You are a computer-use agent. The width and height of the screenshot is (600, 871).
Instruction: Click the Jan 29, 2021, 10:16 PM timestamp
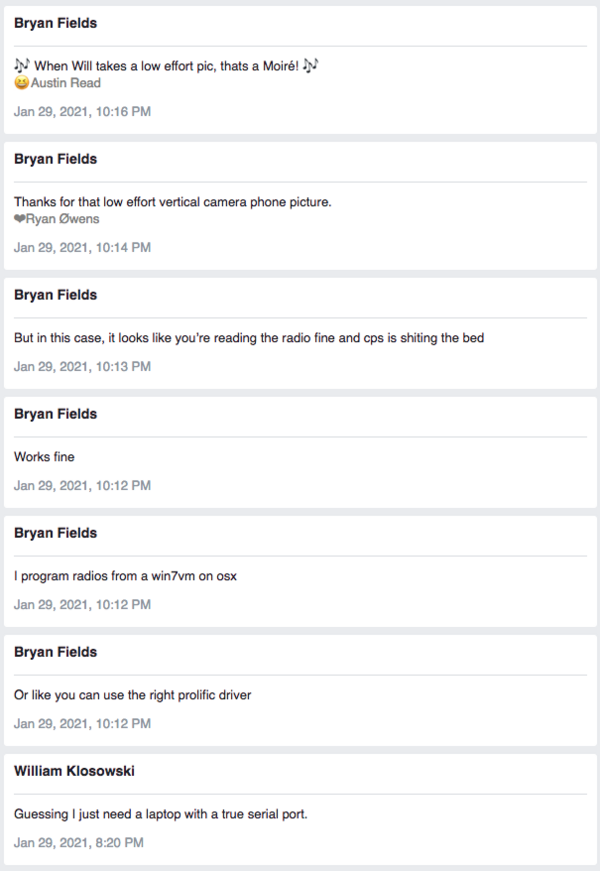point(82,112)
